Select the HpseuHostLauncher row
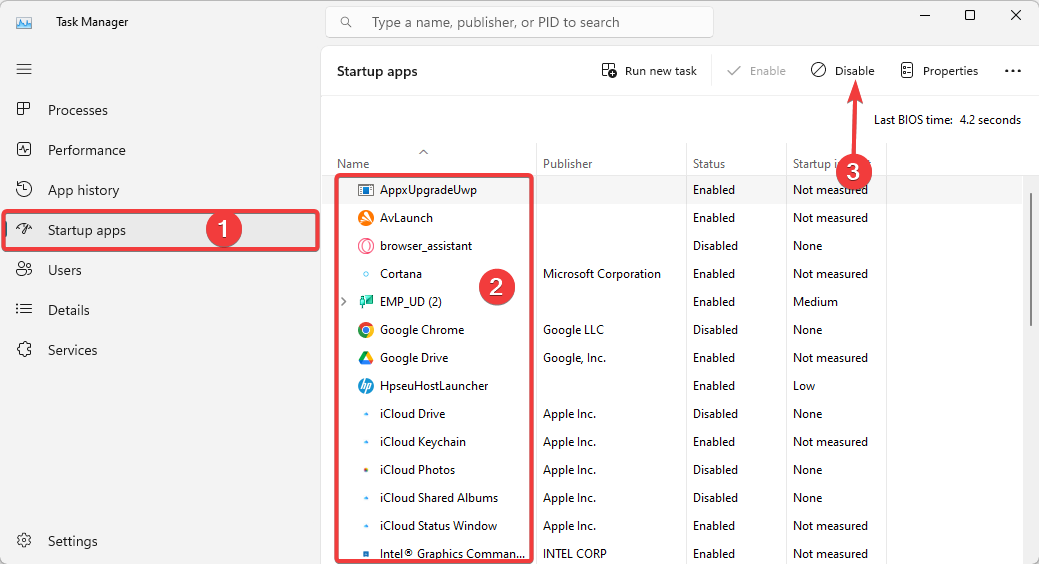This screenshot has height=564, width=1039. [x=671, y=386]
